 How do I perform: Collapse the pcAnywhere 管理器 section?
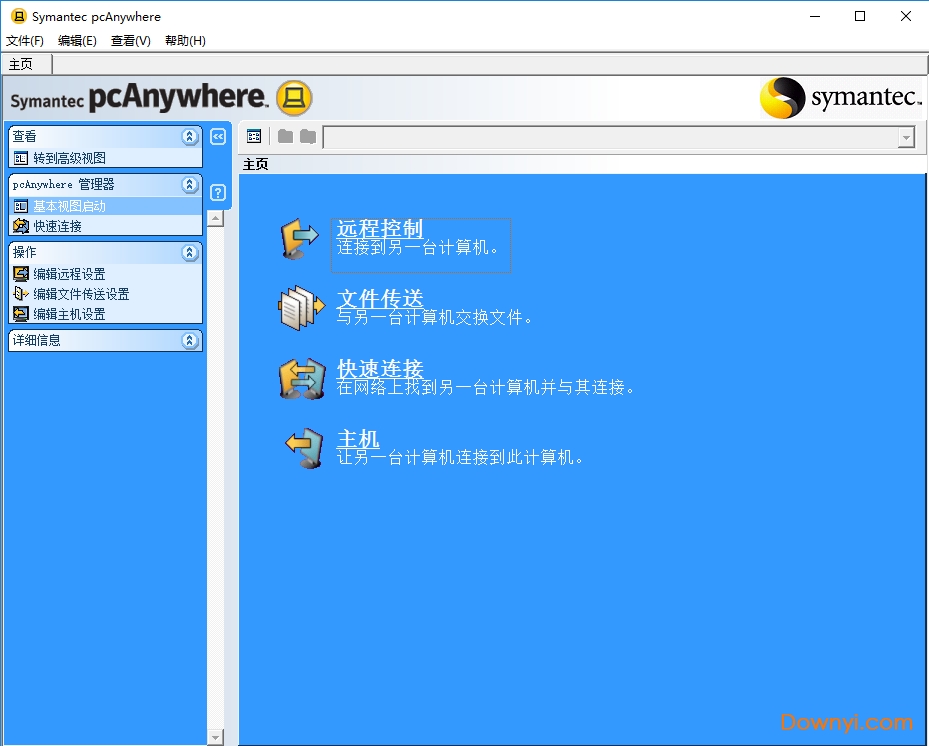coord(190,185)
